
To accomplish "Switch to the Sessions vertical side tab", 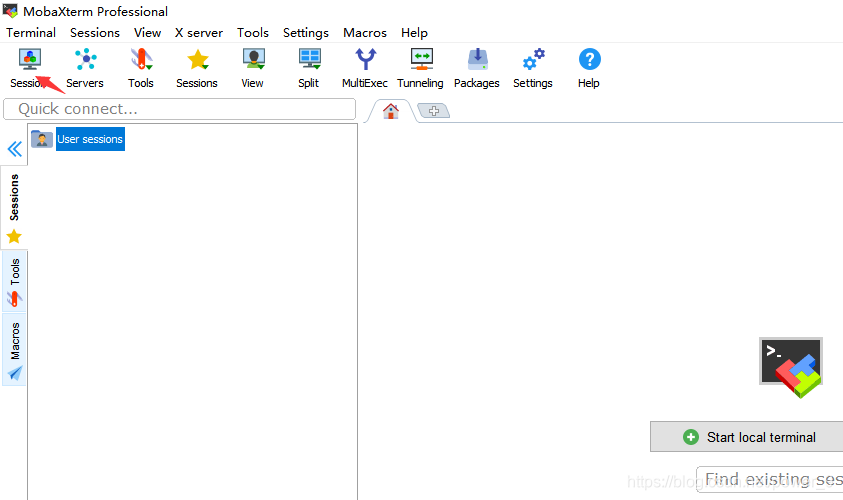I will pyautogui.click(x=14, y=208).
